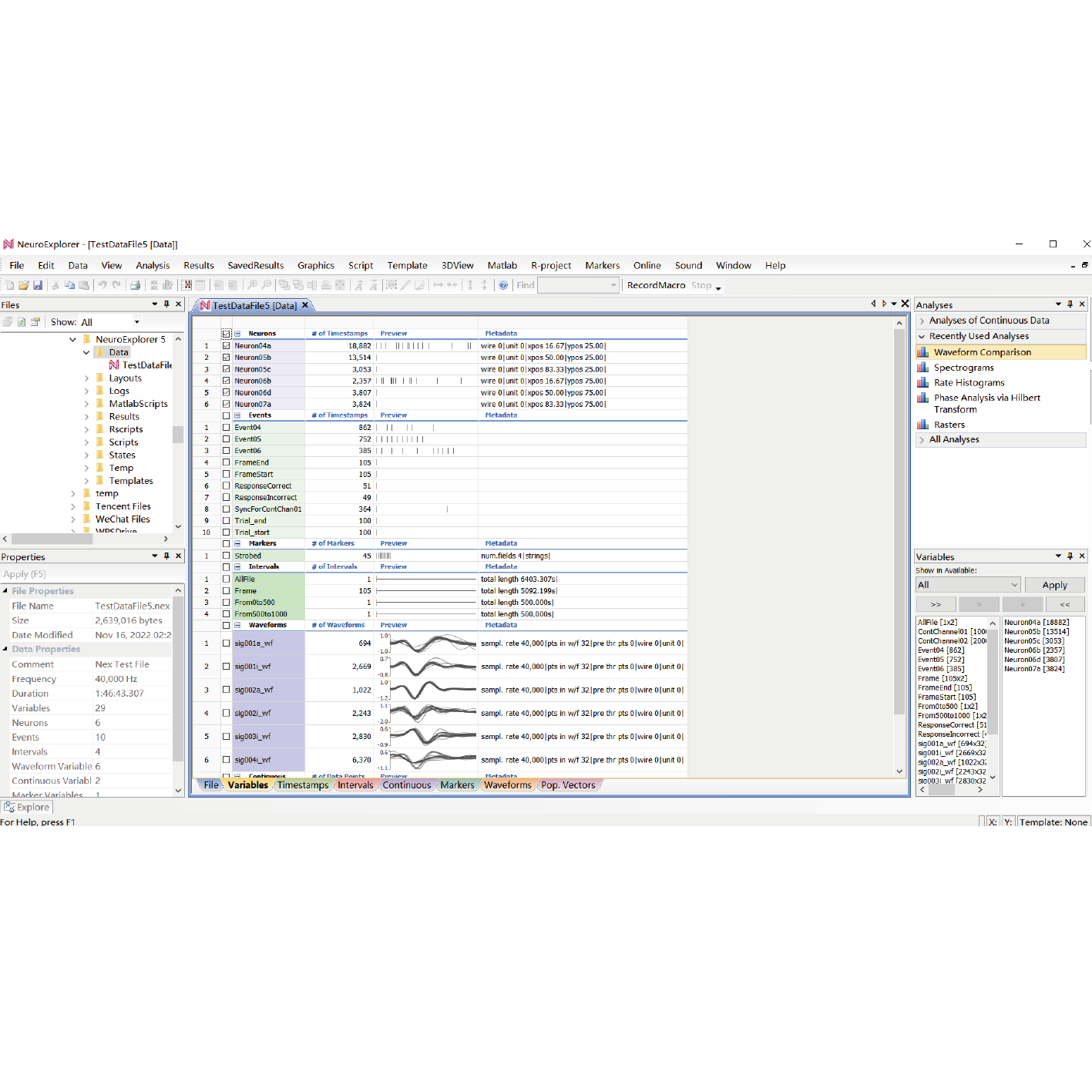Uncheck the Neuron04a checkbox
Image resolution: width=1092 pixels, height=1092 pixels.
pyautogui.click(x=226, y=346)
